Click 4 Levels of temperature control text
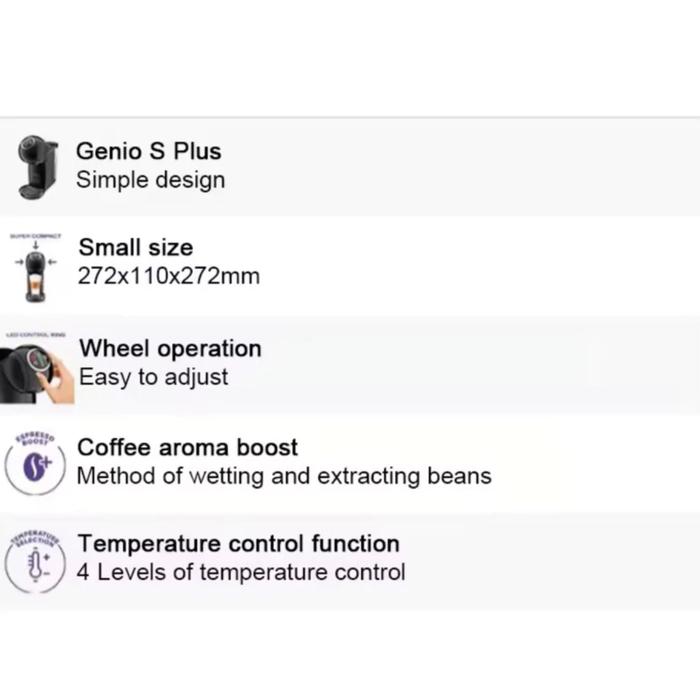The width and height of the screenshot is (700, 700). pos(241,572)
